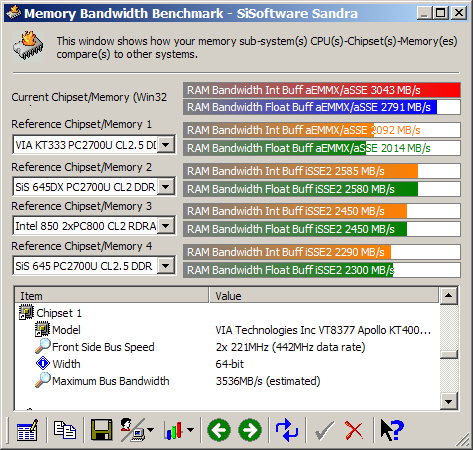
Task: Click the What's This help pointer icon
Action: click(392, 430)
